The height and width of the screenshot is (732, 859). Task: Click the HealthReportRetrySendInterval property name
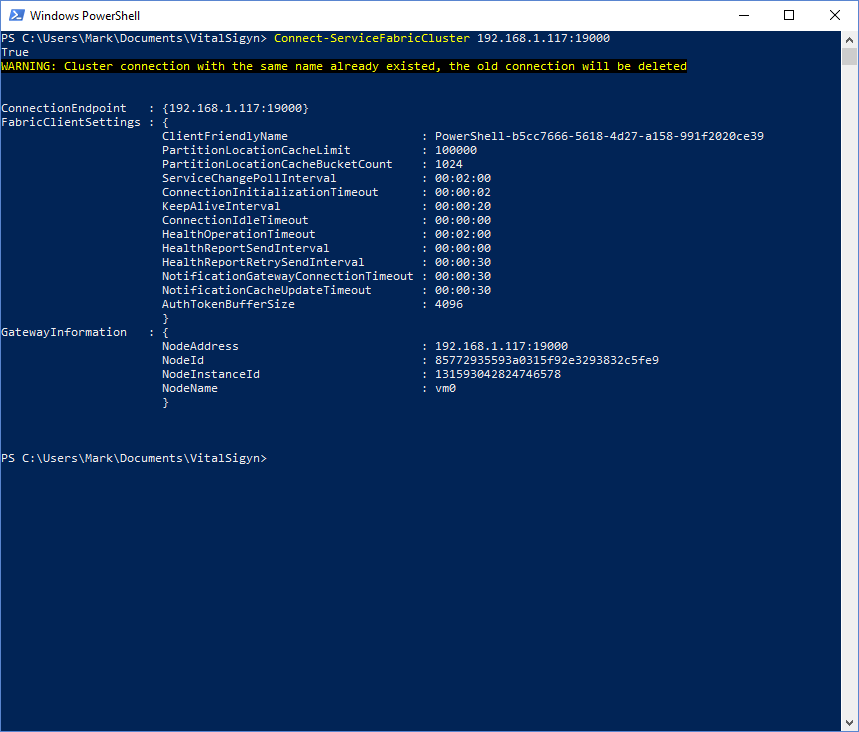(x=263, y=262)
